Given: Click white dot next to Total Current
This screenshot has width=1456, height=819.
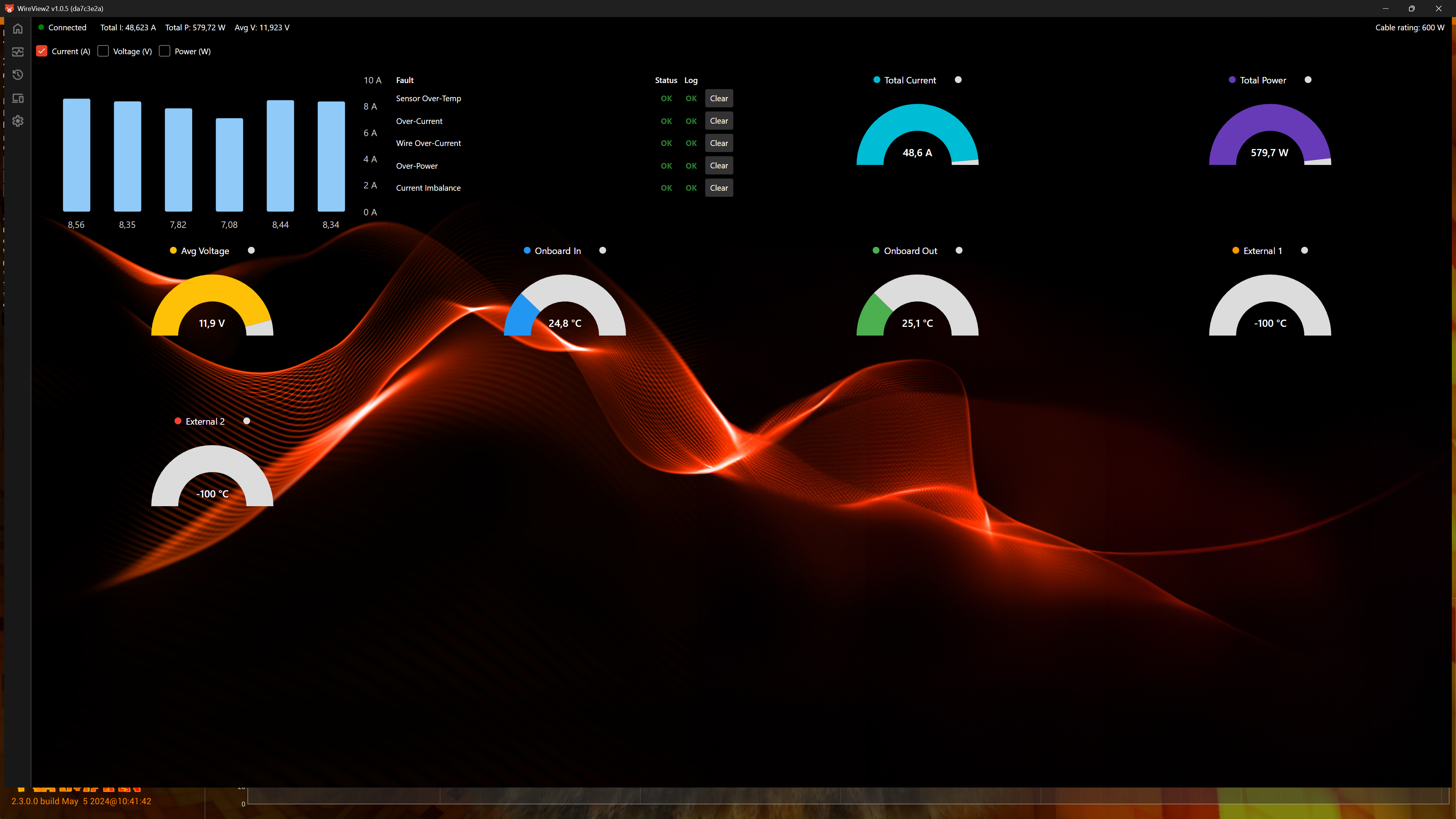Looking at the screenshot, I should click(958, 80).
